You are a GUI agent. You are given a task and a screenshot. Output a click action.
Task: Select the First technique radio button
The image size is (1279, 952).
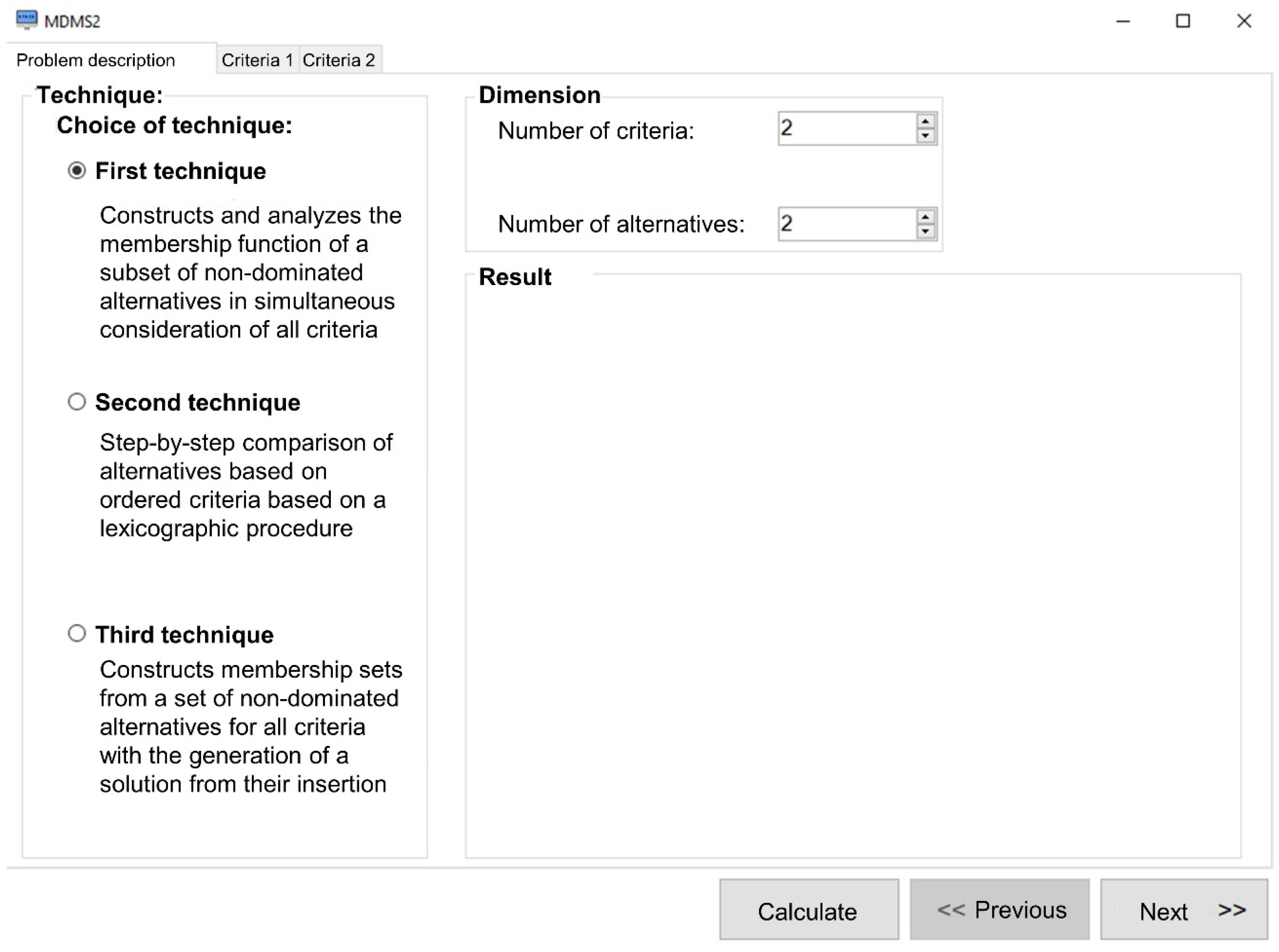tap(77, 171)
